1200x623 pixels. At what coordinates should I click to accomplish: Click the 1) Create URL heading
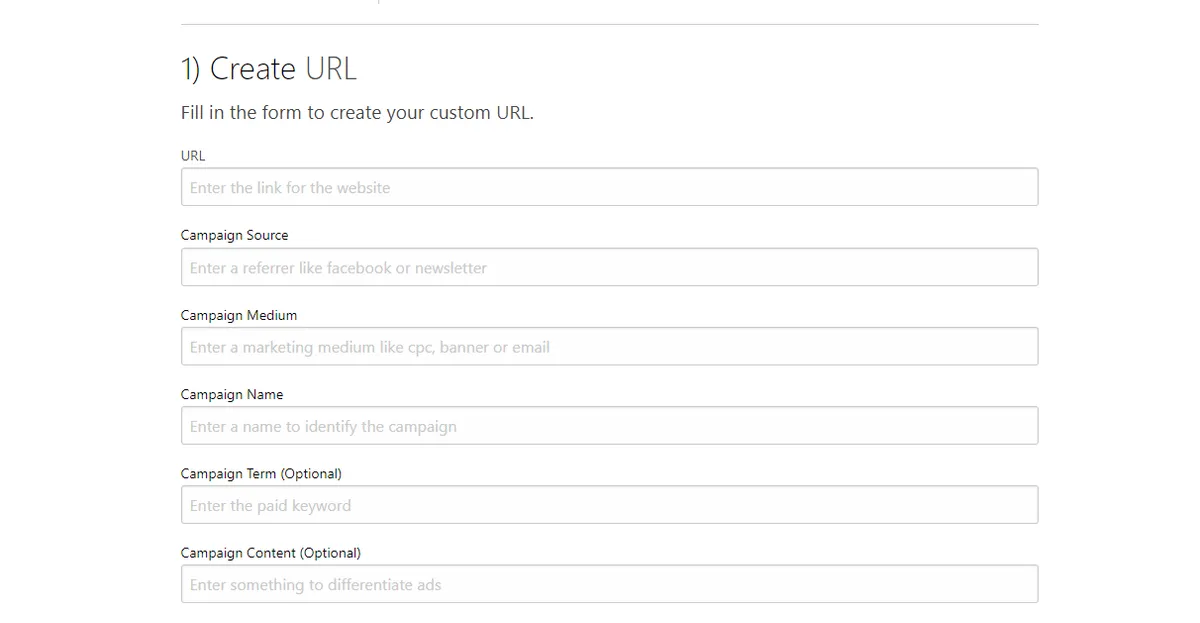click(268, 68)
